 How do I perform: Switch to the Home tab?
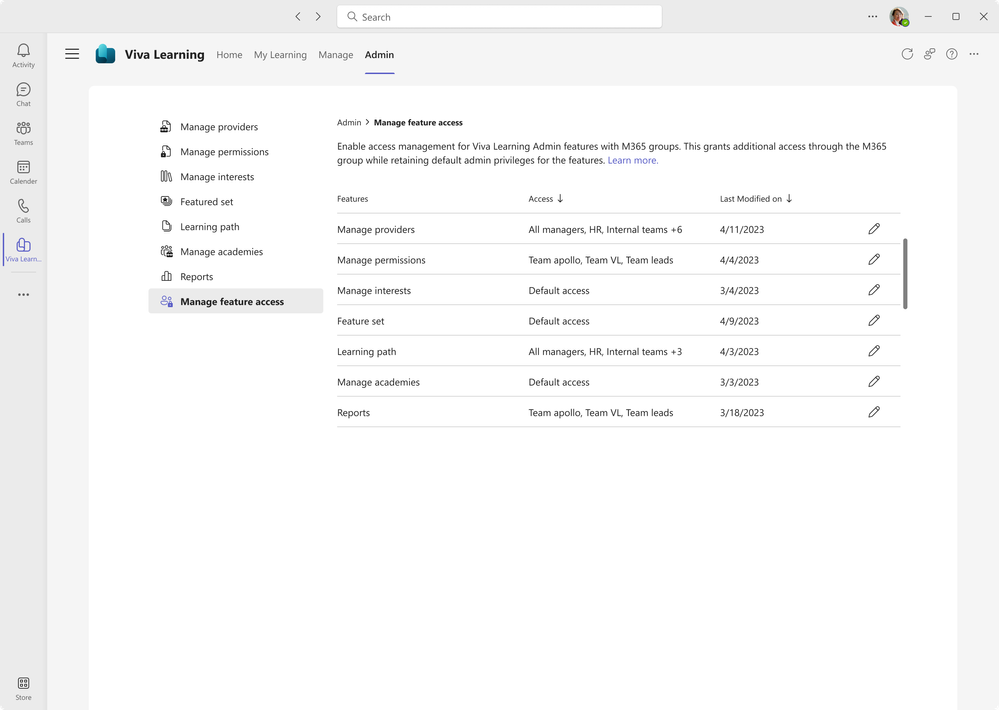coord(229,55)
